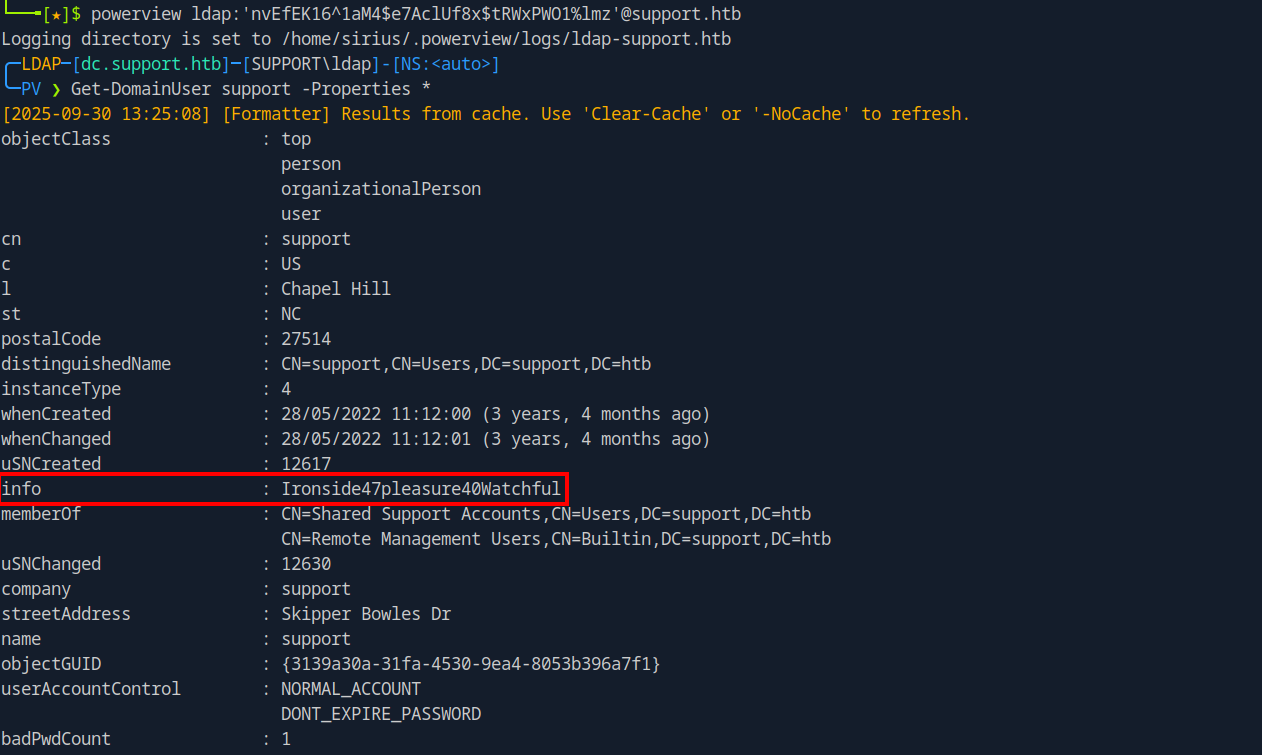The width and height of the screenshot is (1262, 755).
Task: Click the badPwdCount attribute label
Action: (56, 739)
